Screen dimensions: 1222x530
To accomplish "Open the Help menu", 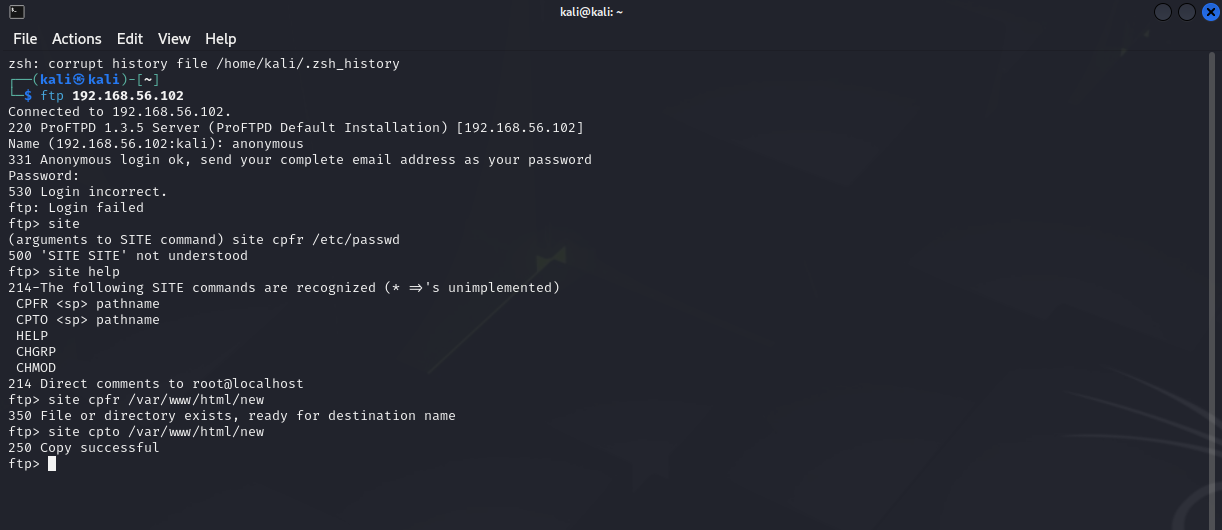I will [x=221, y=39].
